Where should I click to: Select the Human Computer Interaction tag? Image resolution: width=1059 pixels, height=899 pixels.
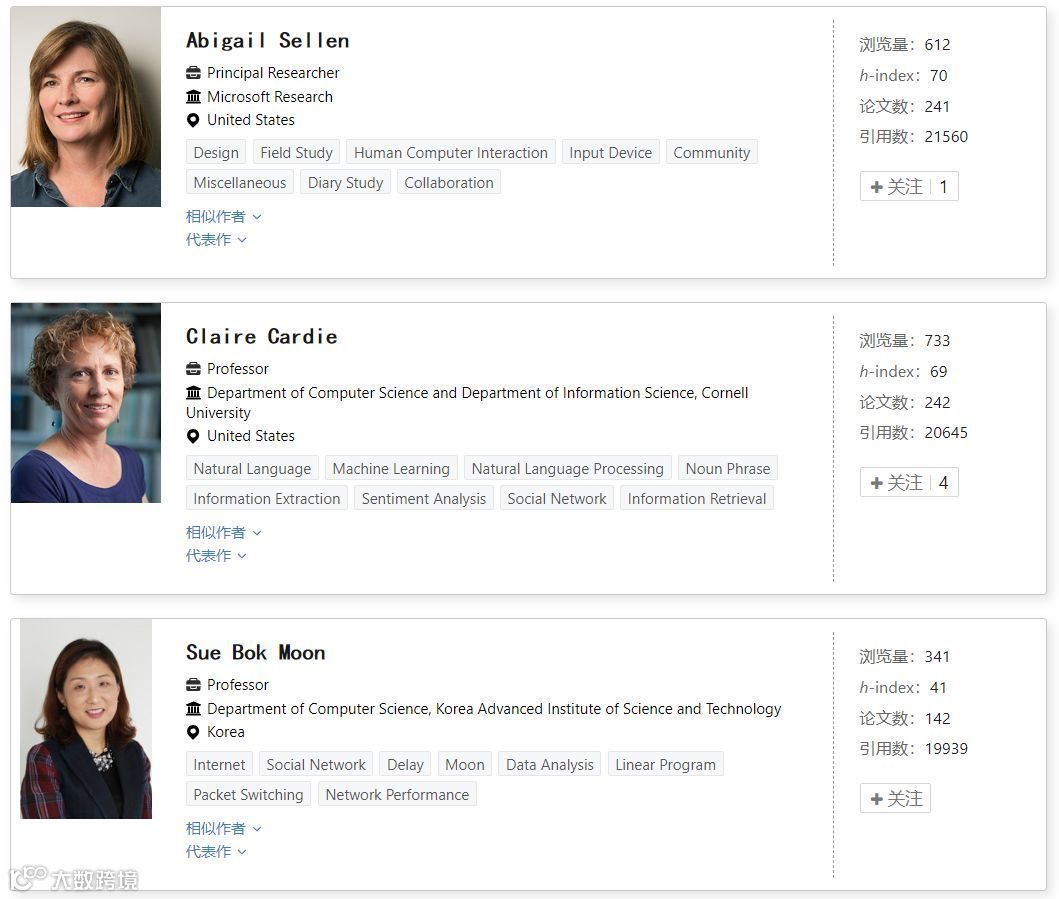click(450, 153)
